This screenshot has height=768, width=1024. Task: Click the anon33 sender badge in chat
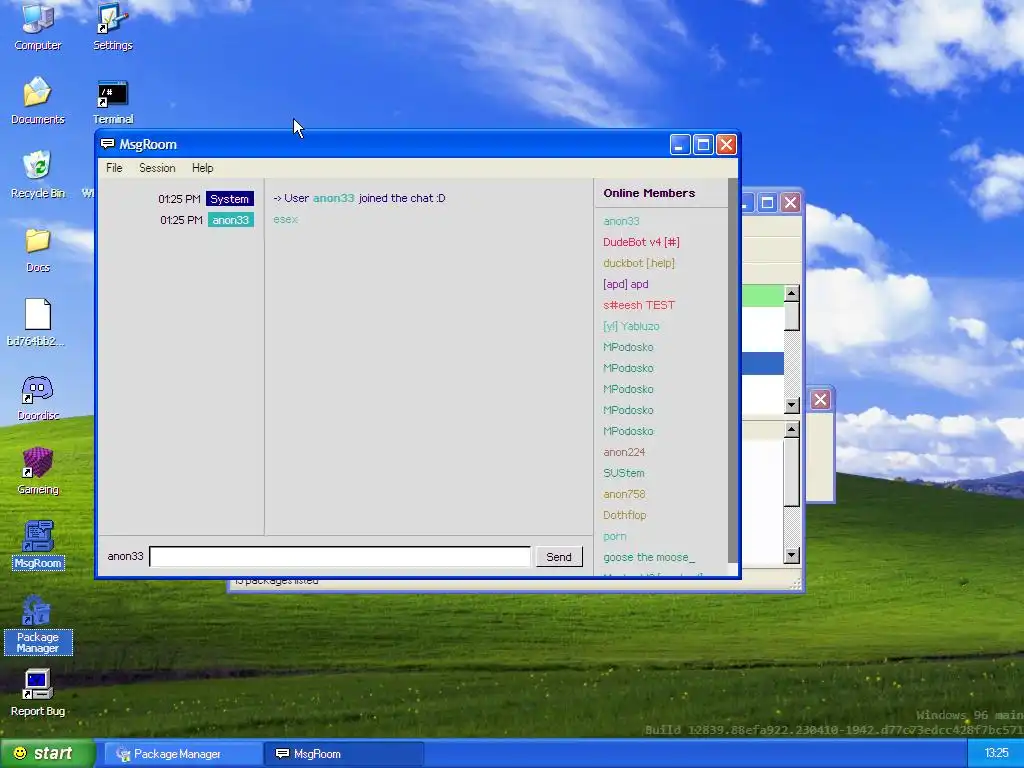[231, 220]
